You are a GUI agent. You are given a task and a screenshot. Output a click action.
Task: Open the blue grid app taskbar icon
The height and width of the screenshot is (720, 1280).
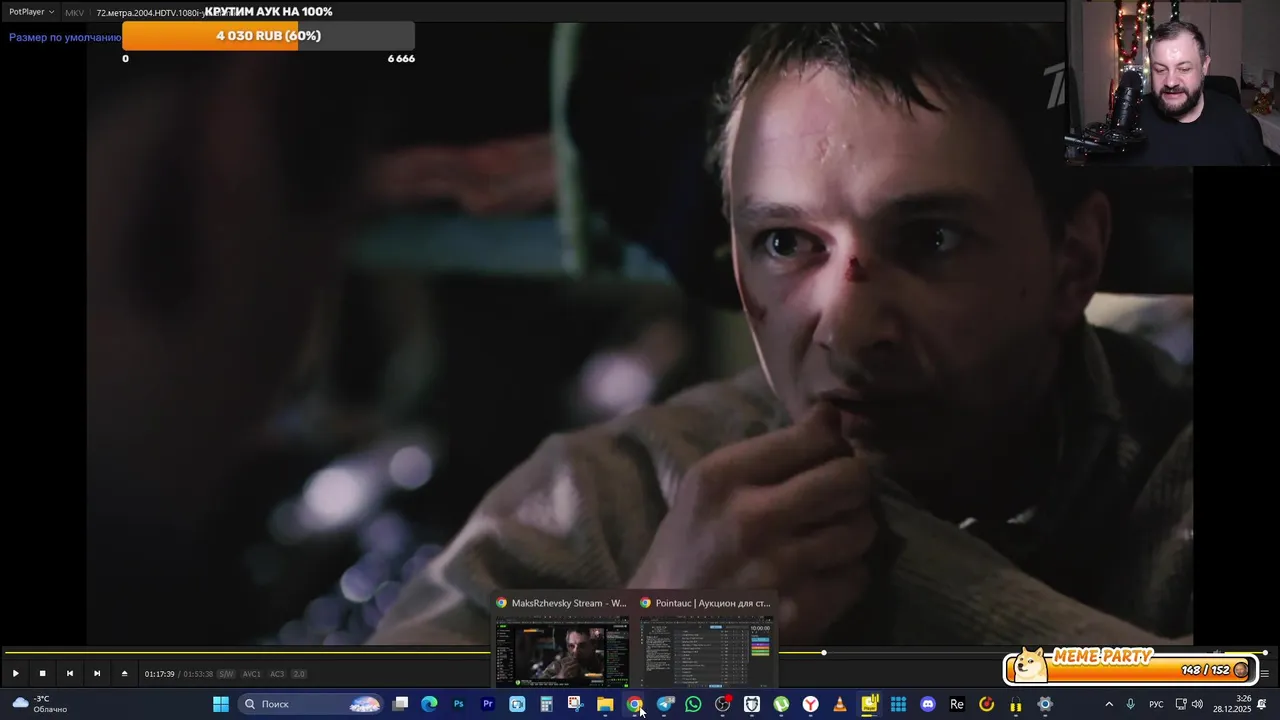898,704
